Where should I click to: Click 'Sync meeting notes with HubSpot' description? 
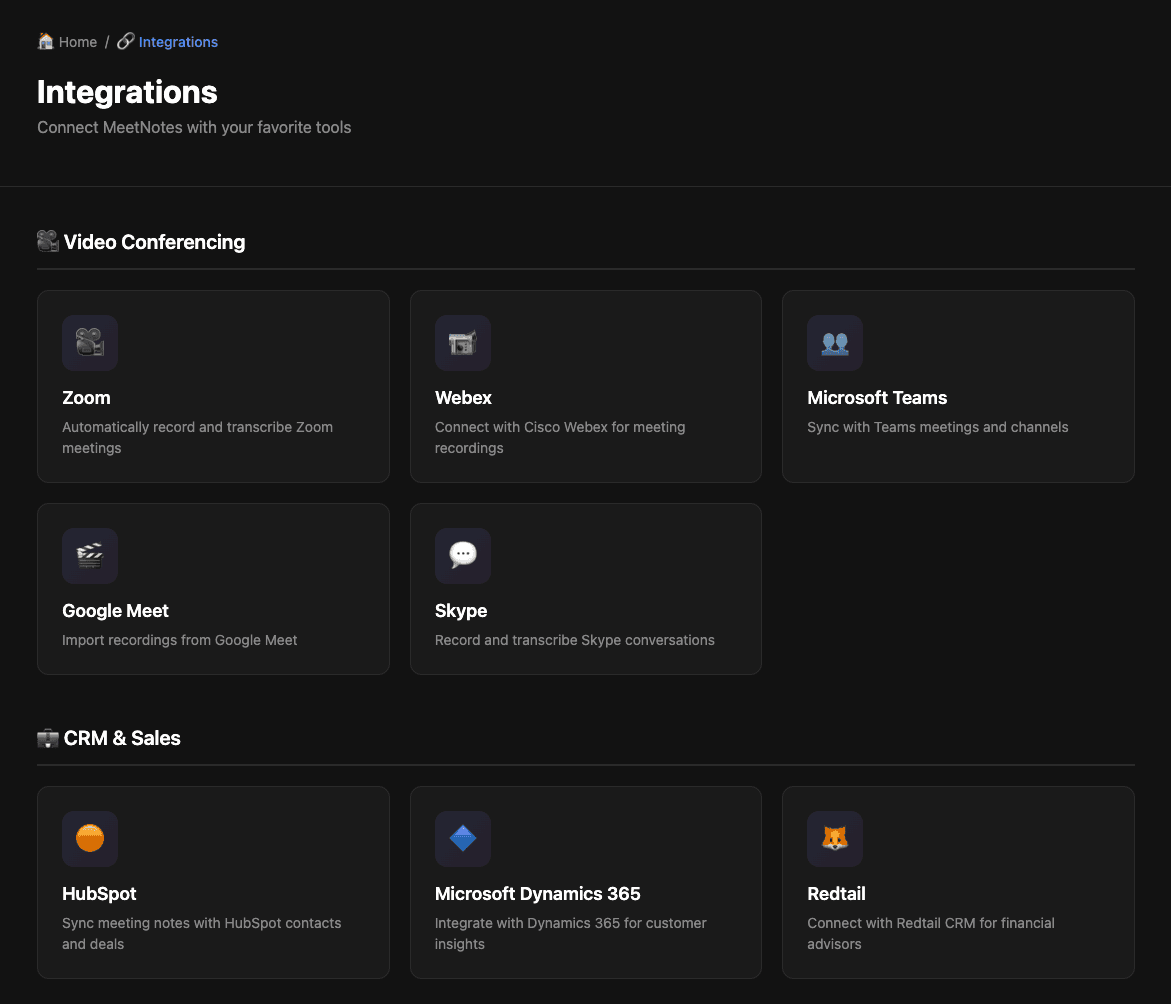coord(202,934)
